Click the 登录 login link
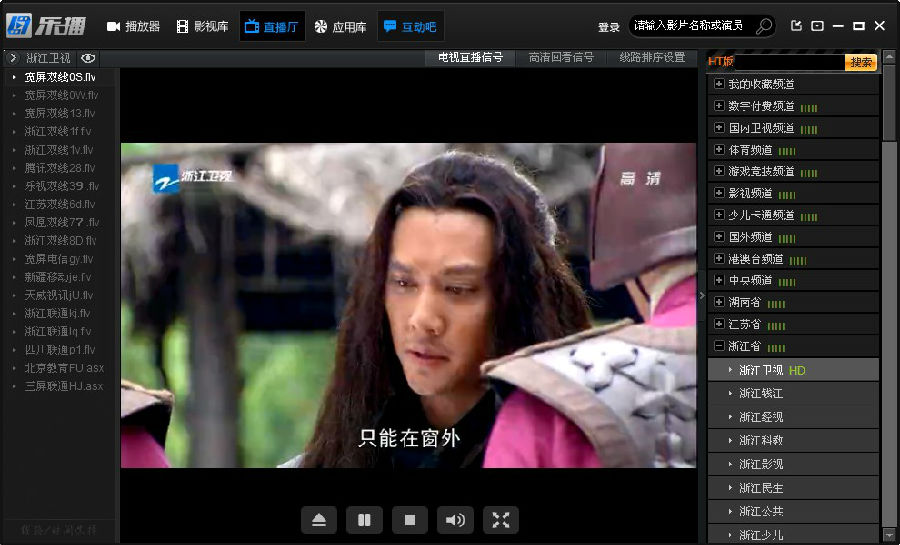Viewport: 900px width, 545px height. tap(609, 27)
